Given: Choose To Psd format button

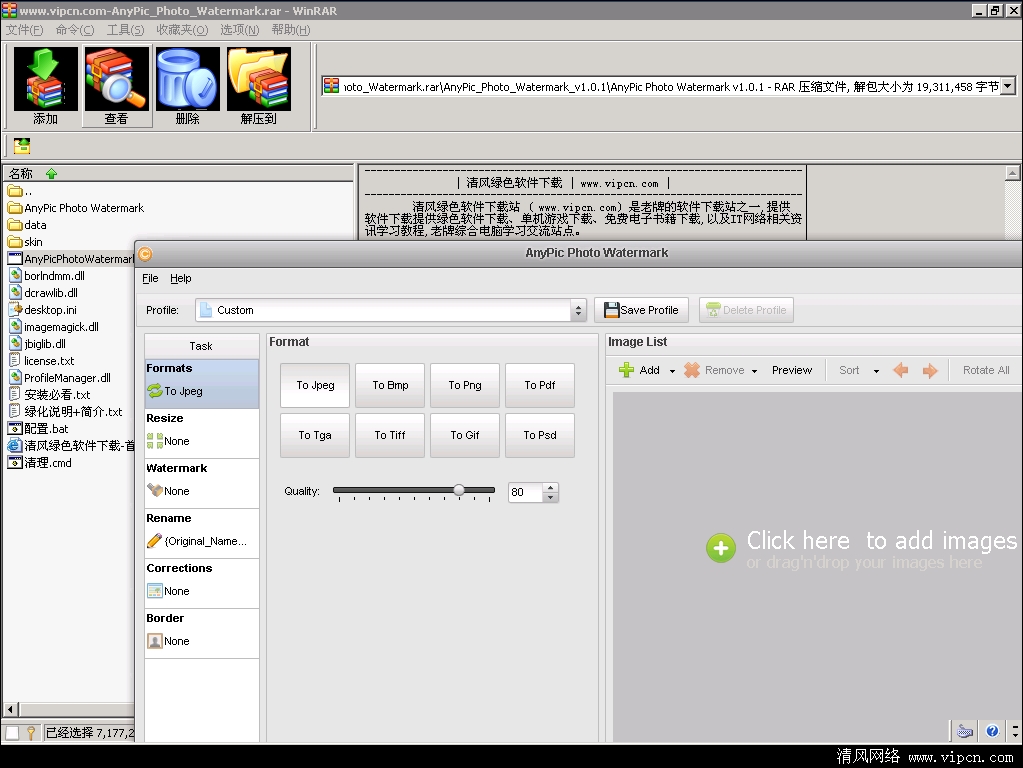Looking at the screenshot, I should tap(540, 435).
